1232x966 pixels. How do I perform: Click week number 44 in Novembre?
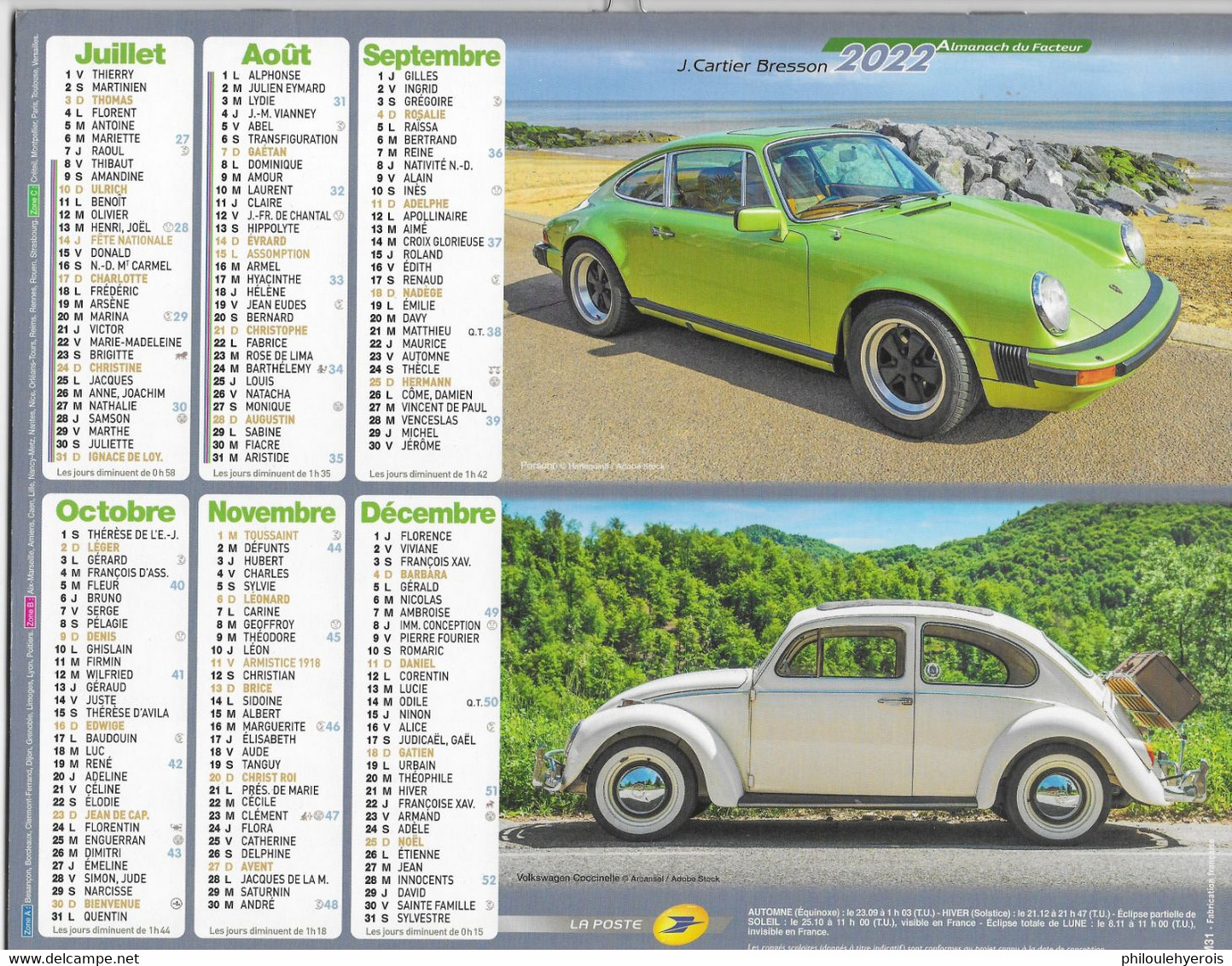click(x=334, y=548)
